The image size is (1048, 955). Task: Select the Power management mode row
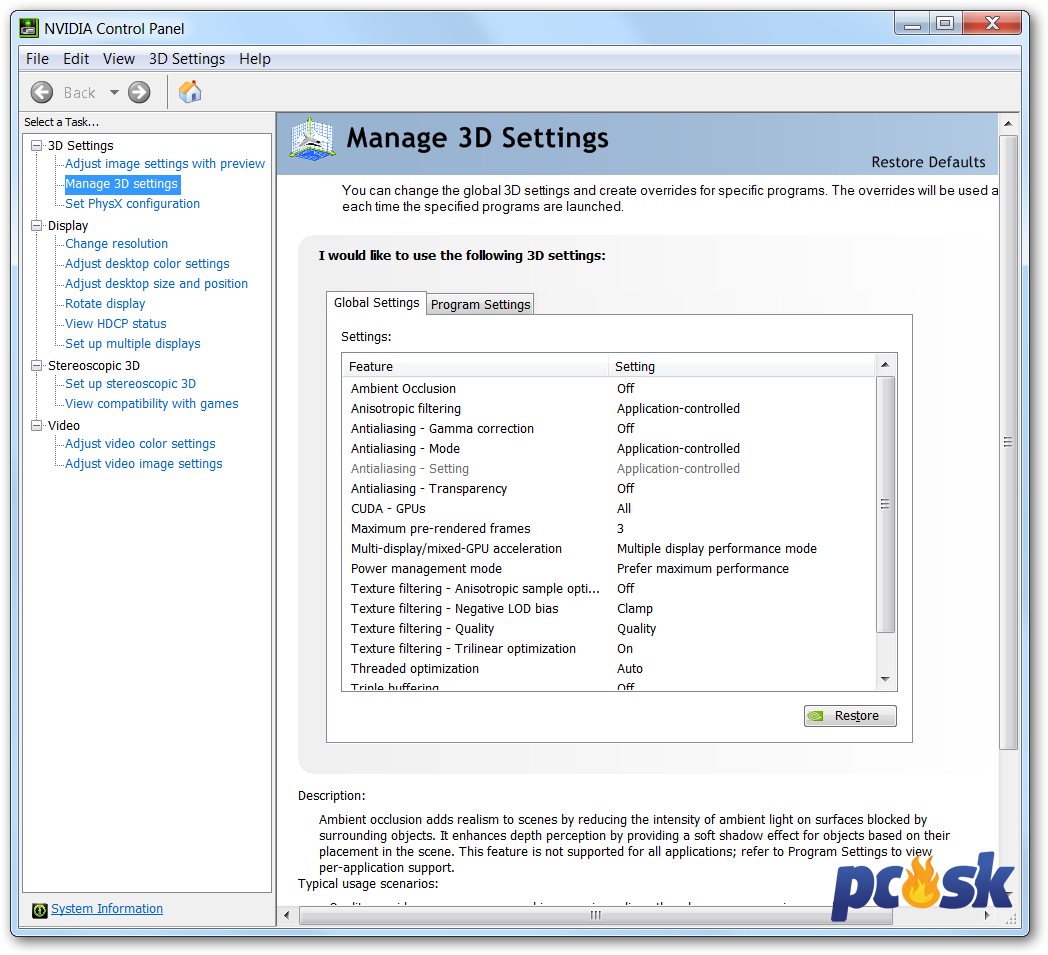point(609,569)
